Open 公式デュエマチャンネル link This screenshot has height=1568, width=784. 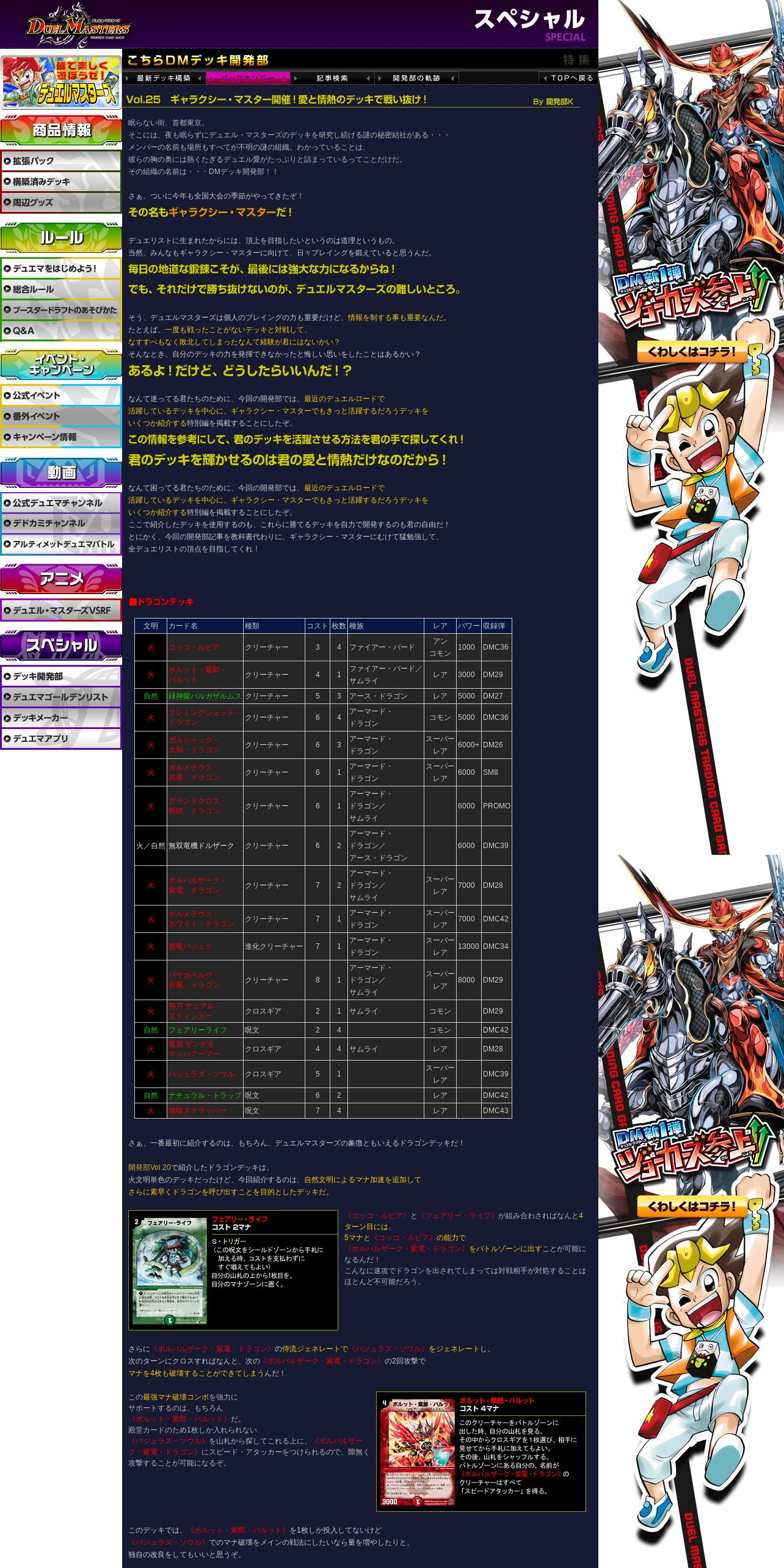[x=61, y=503]
